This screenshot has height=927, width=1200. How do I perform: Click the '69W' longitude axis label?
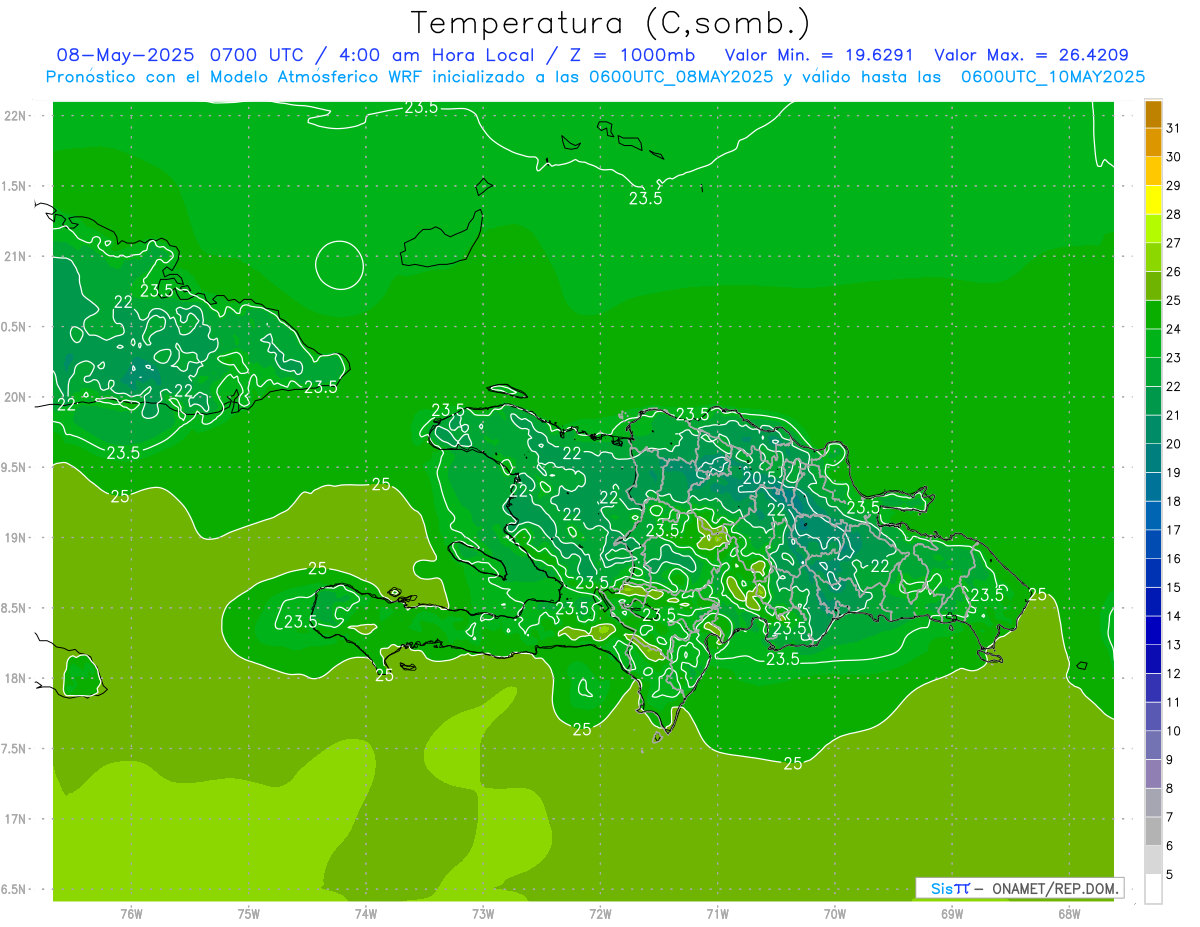[951, 913]
